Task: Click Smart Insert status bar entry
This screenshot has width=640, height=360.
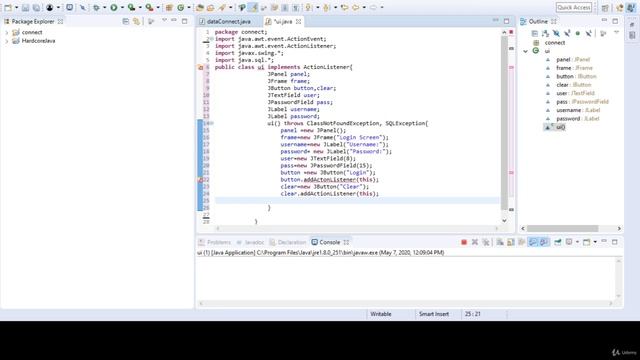Action: [433, 314]
